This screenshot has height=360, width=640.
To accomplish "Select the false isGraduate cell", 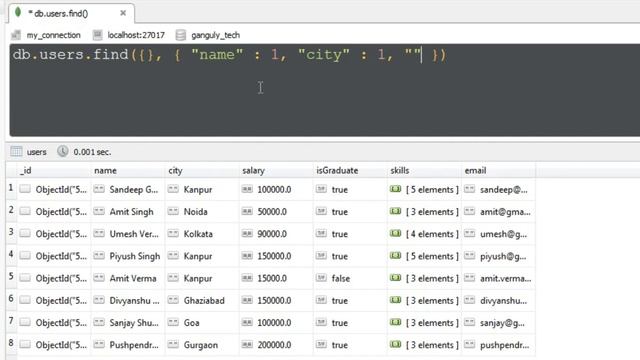I will click(350, 278).
